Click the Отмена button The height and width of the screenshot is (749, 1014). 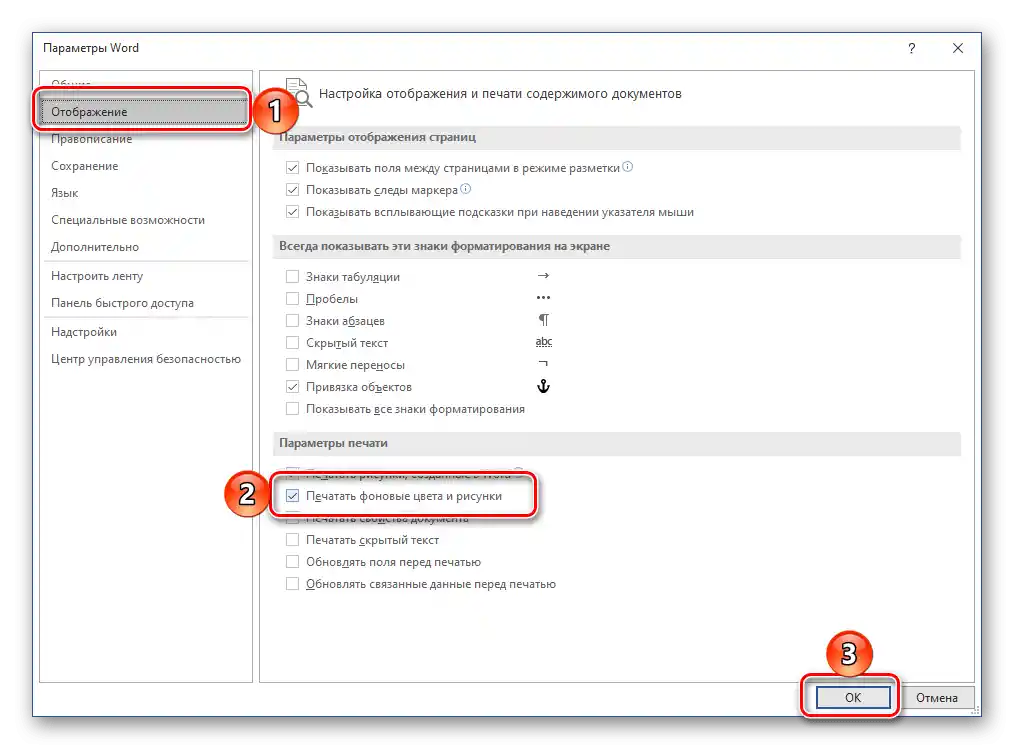pos(936,698)
